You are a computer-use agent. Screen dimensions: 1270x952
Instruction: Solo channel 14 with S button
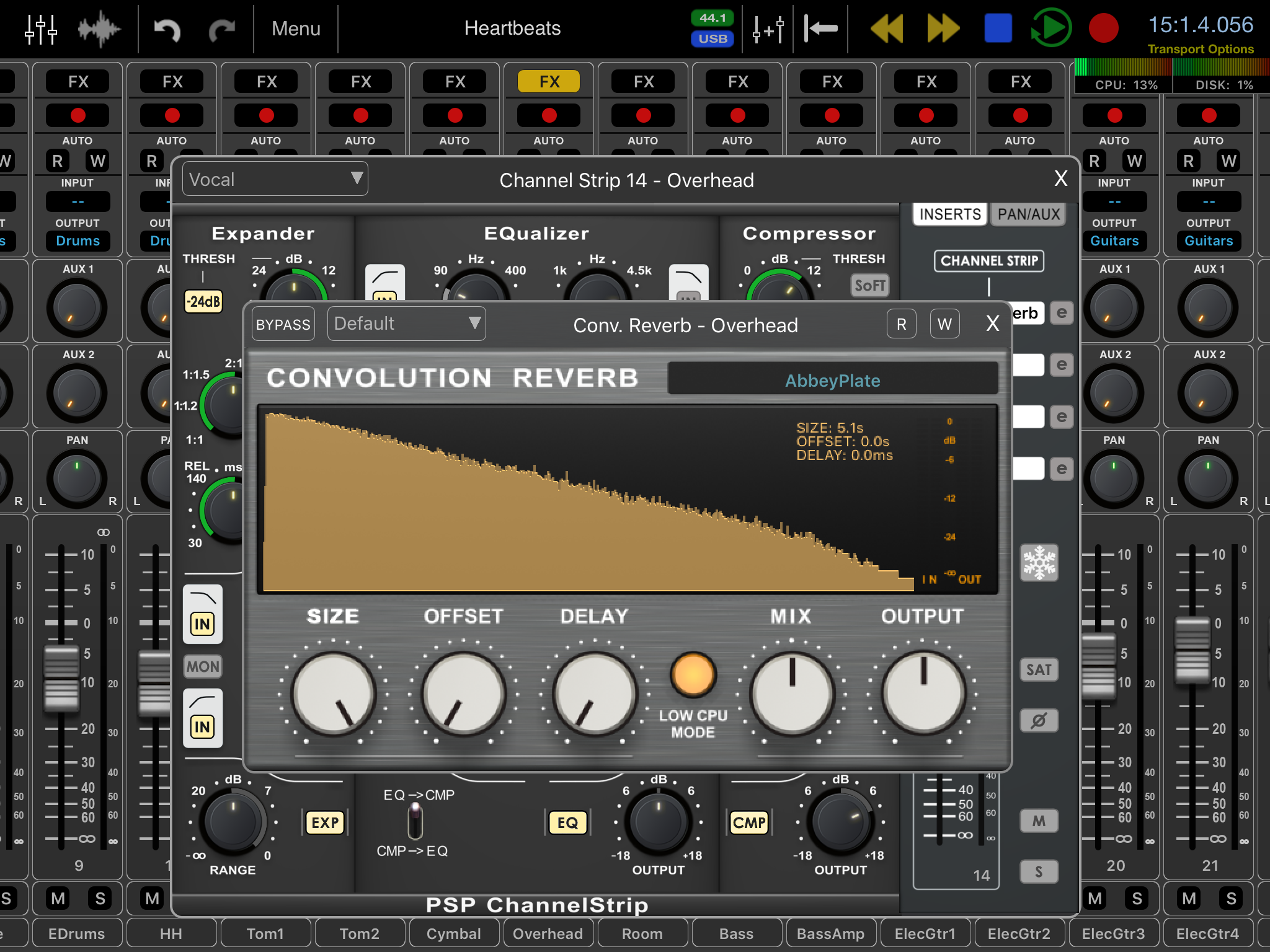coord(1039,871)
